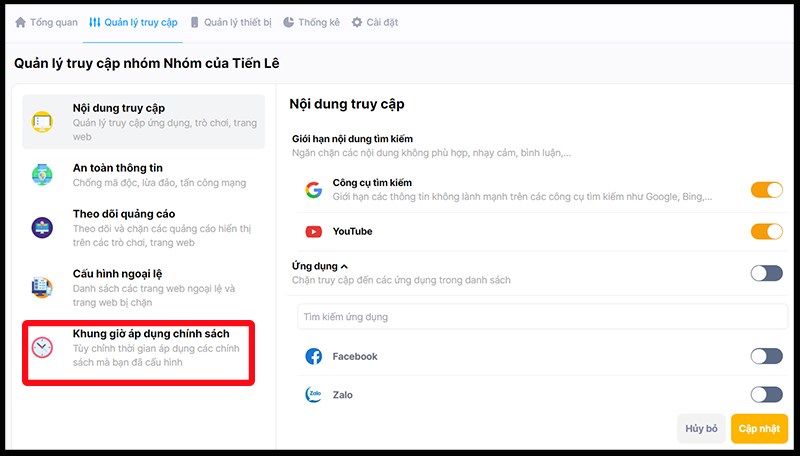Image resolution: width=800 pixels, height=456 pixels.
Task: Click the YouTube label text
Action: (353, 232)
